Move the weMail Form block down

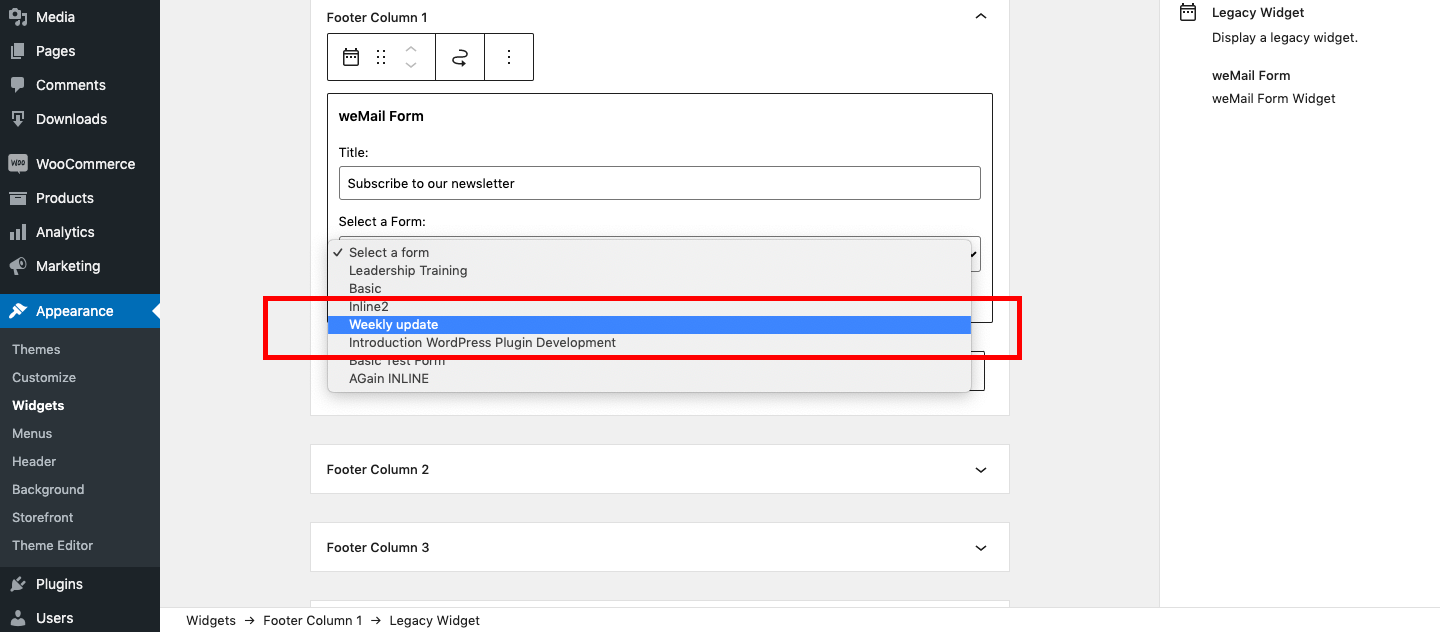pyautogui.click(x=412, y=64)
